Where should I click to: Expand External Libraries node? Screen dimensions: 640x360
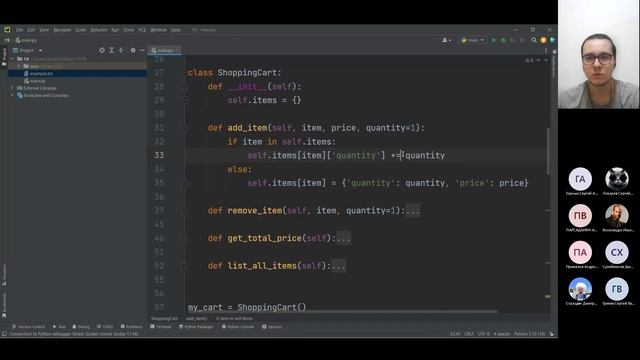coord(12,88)
